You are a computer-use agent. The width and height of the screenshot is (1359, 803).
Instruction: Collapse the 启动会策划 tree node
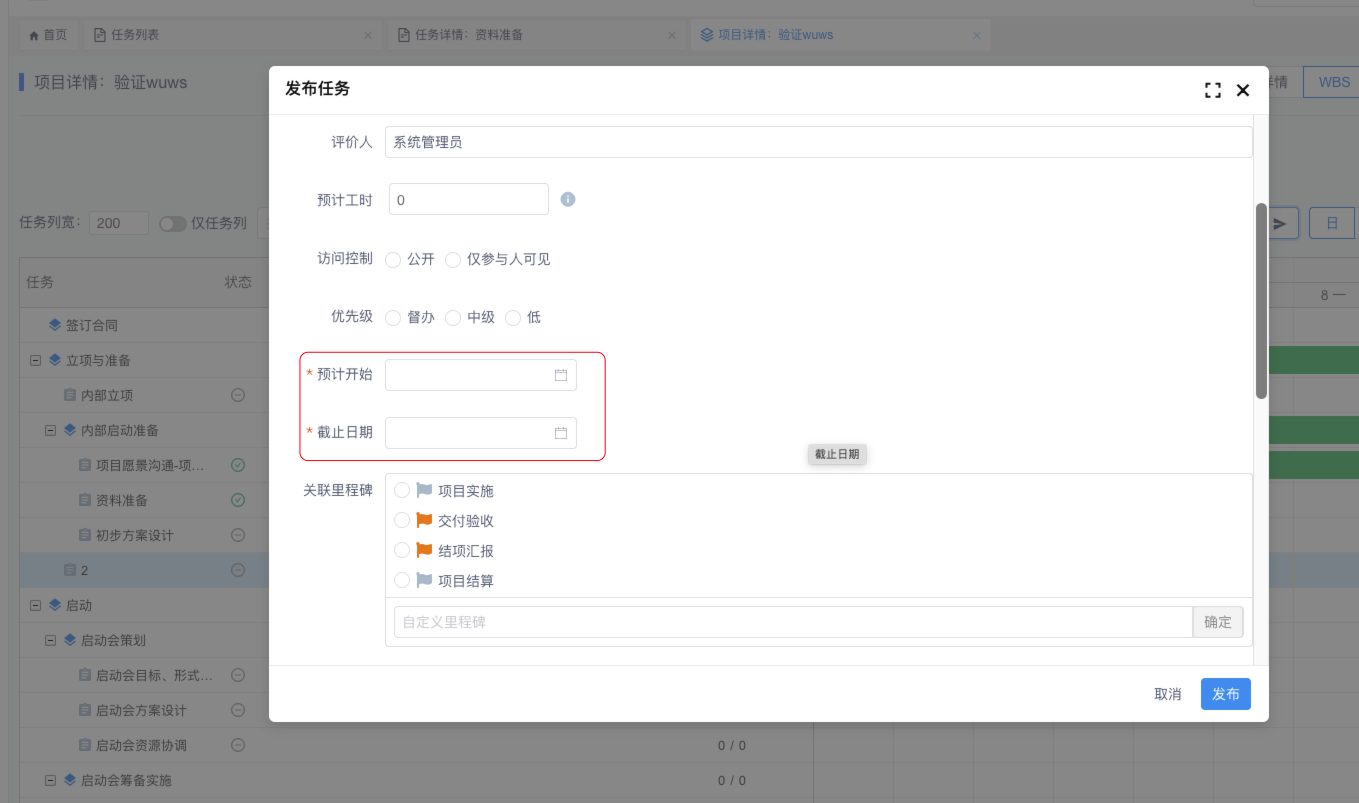pyautogui.click(x=50, y=640)
